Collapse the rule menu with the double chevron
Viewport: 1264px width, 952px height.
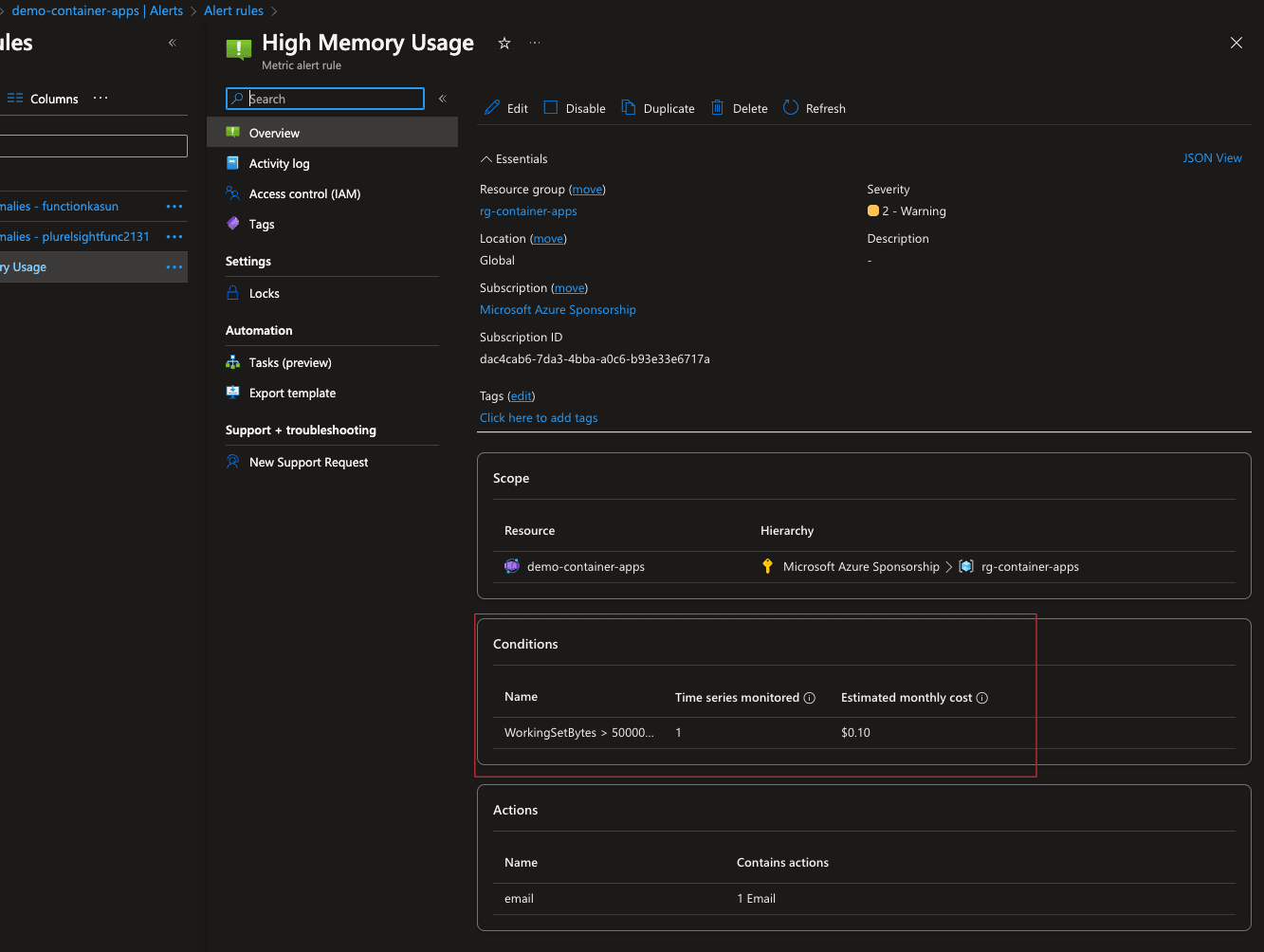[442, 98]
